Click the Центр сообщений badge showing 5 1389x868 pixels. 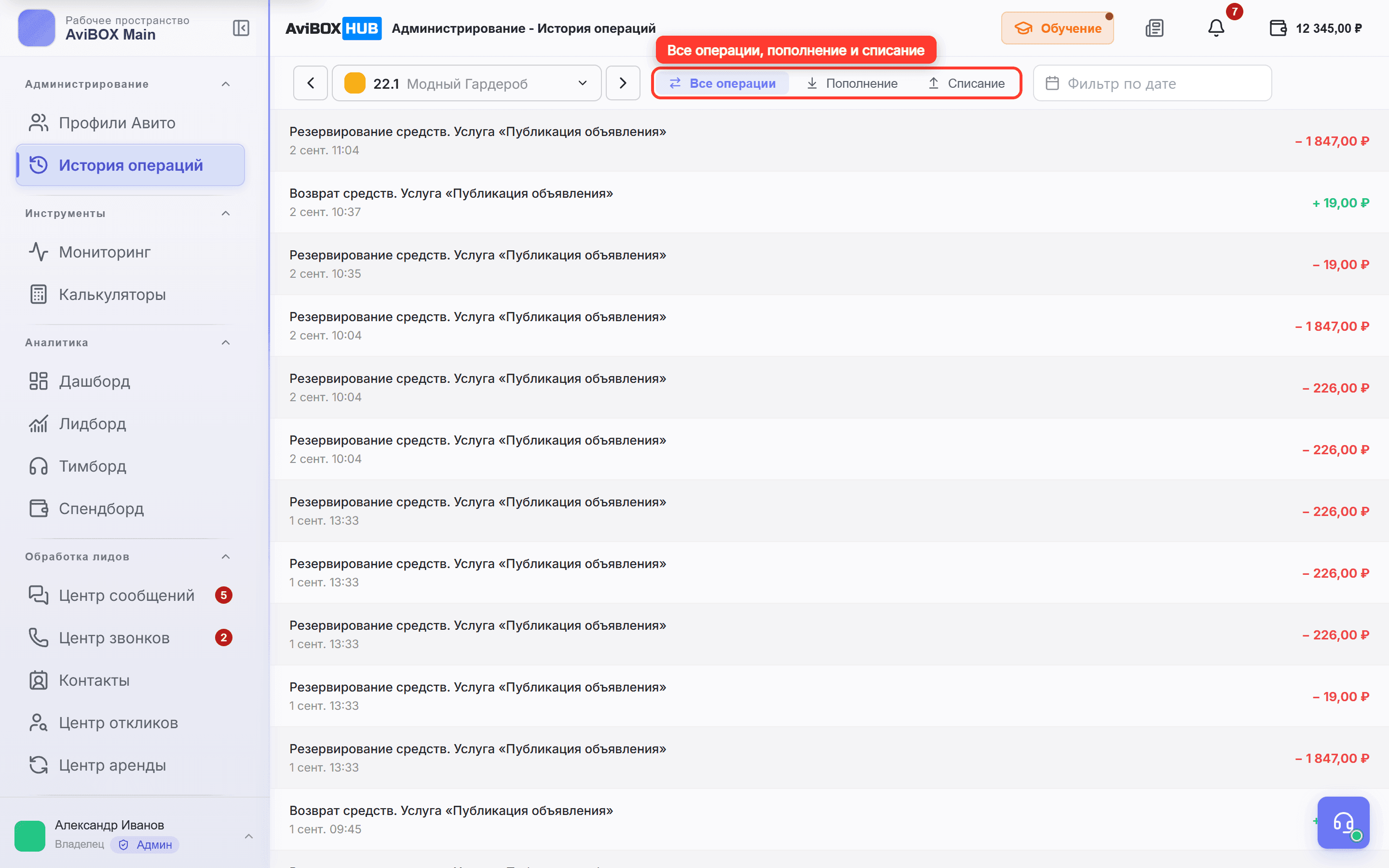224,596
